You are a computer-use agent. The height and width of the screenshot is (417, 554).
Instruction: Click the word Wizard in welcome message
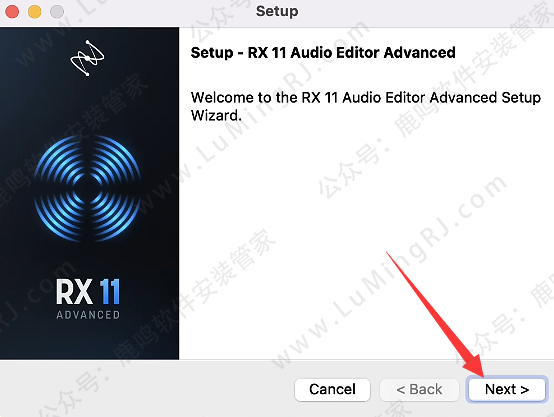pyautogui.click(x=216, y=116)
